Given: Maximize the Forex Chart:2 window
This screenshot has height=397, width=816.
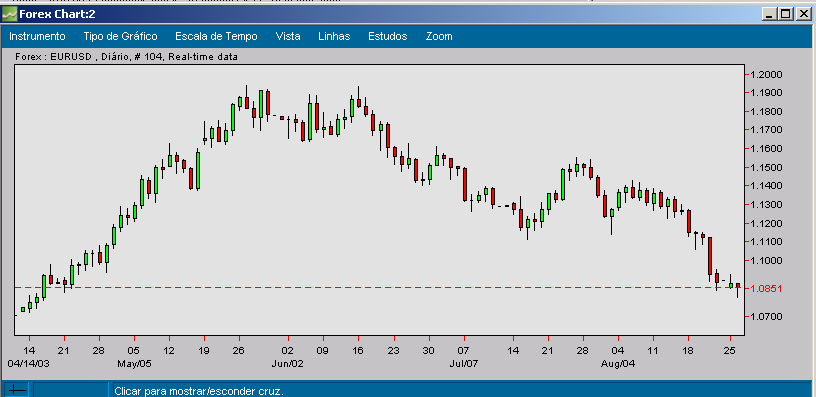Looking at the screenshot, I should pyautogui.click(x=785, y=14).
